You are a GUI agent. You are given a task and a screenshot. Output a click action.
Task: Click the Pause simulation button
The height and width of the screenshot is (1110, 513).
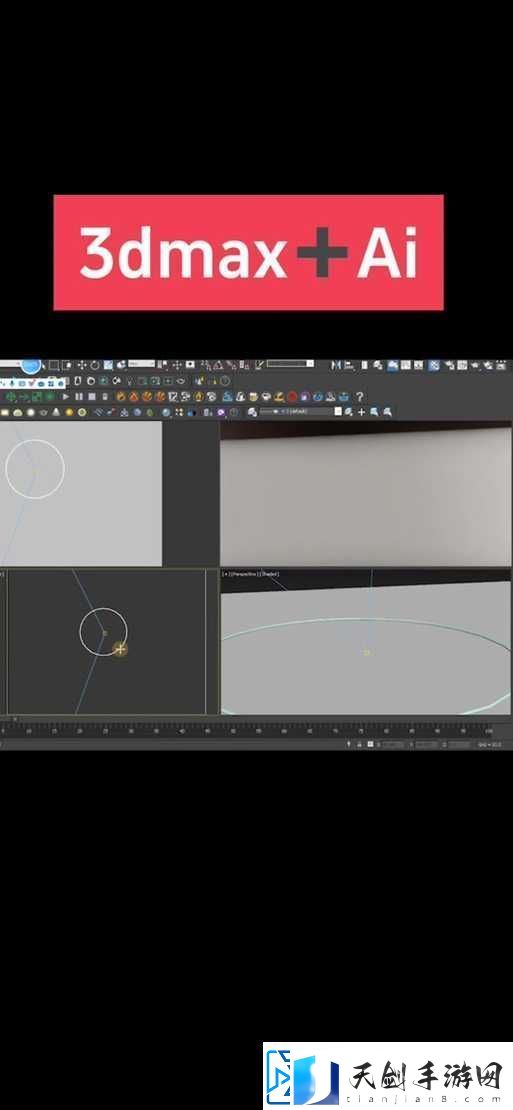pyautogui.click(x=79, y=396)
